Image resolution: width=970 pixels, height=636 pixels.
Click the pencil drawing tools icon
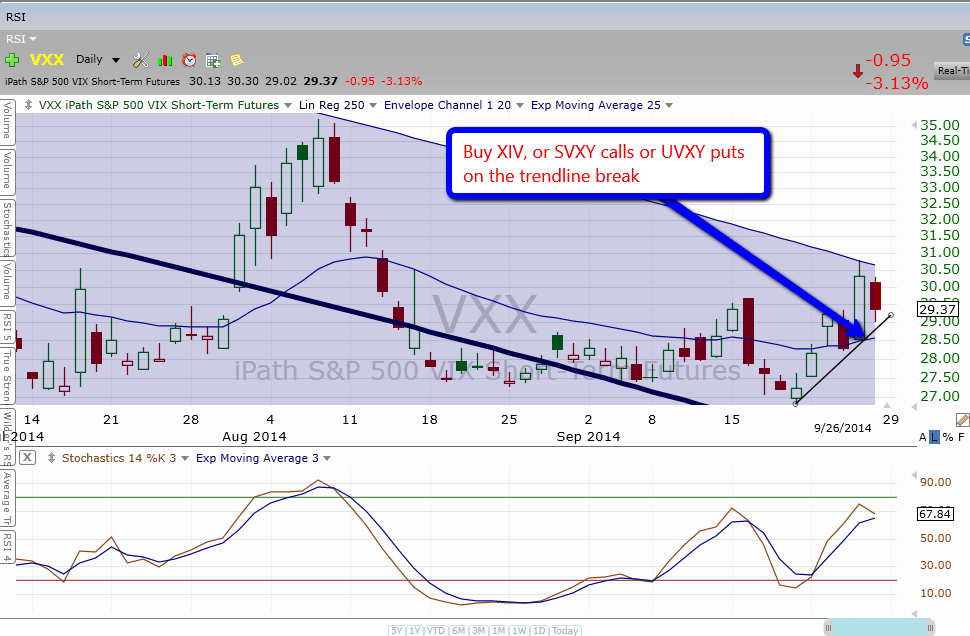click(962, 420)
